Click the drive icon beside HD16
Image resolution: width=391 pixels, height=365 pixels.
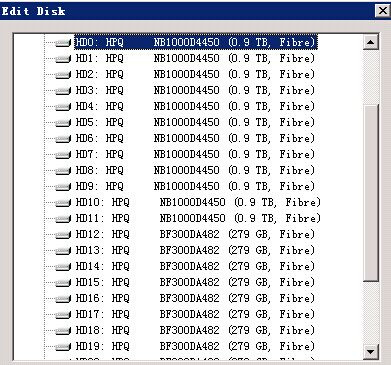click(x=63, y=298)
